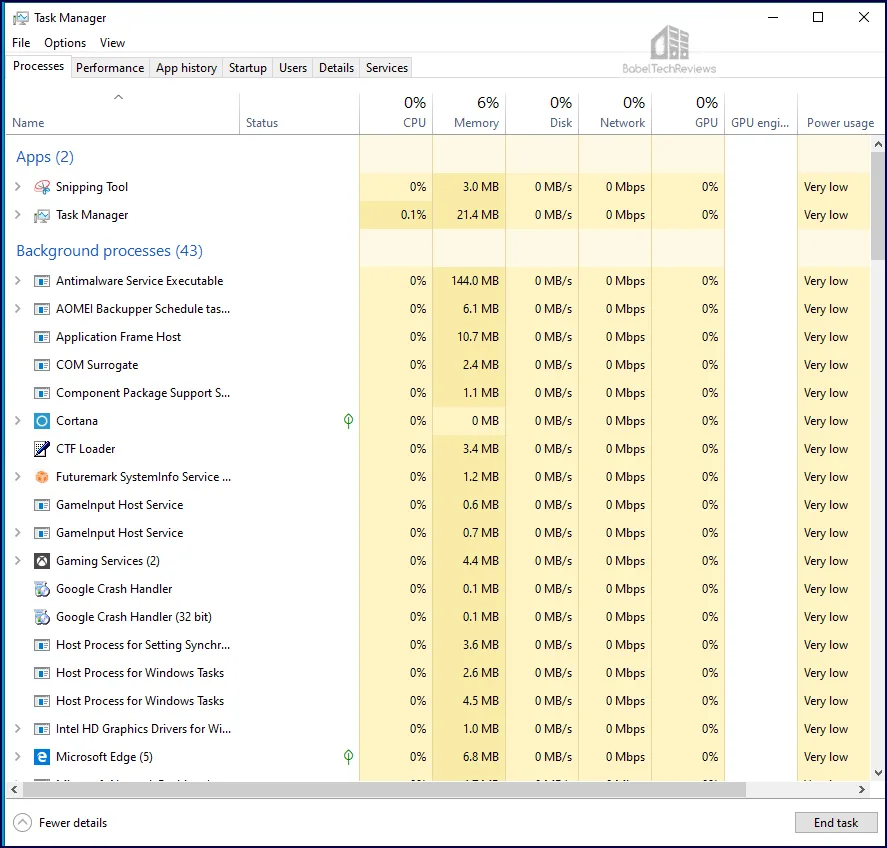The image size is (887, 848).
Task: Collapse view with Fewer details toggle
Action: click(60, 823)
